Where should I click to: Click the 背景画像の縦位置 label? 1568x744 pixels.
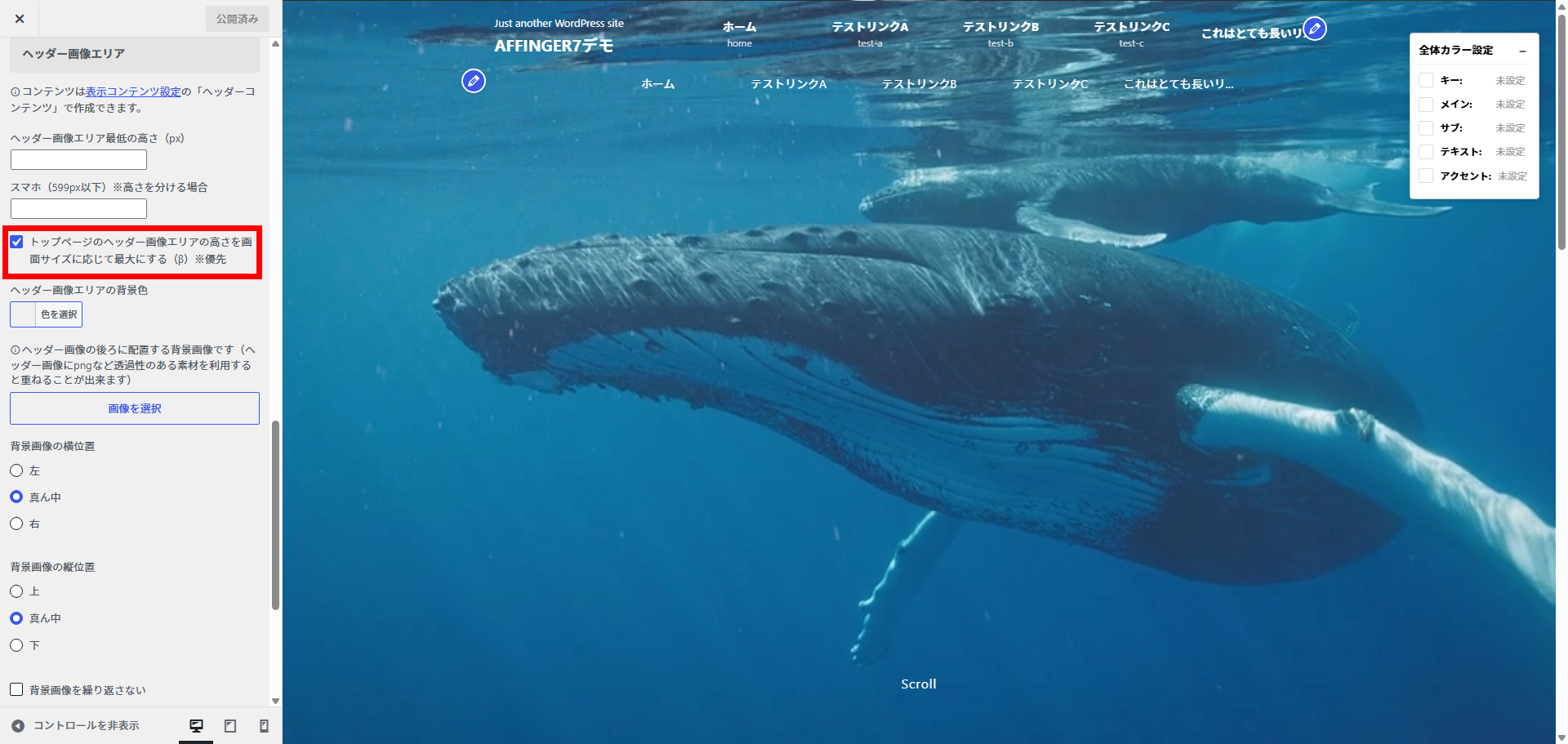click(52, 567)
